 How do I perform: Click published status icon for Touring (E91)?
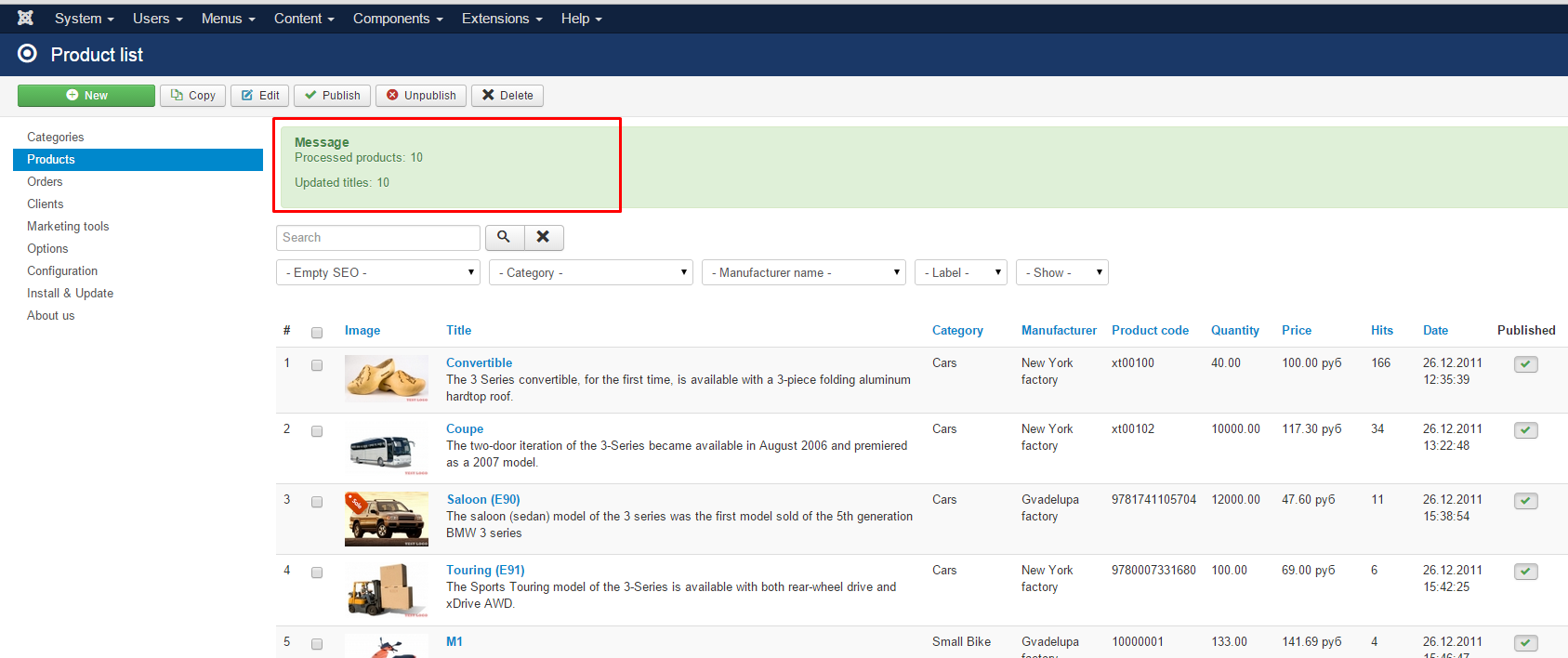pos(1525,572)
